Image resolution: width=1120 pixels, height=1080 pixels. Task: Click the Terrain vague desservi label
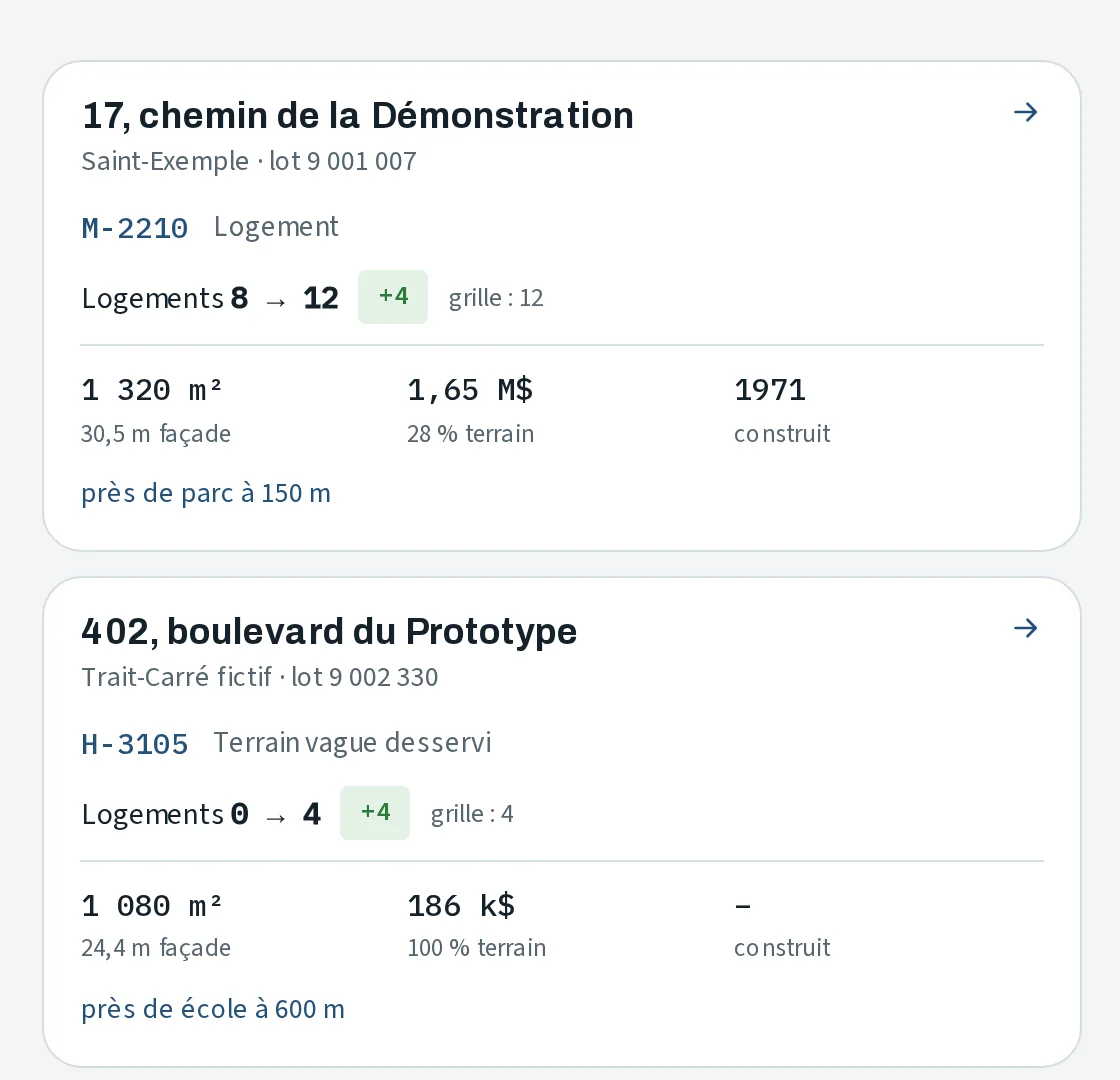352,743
